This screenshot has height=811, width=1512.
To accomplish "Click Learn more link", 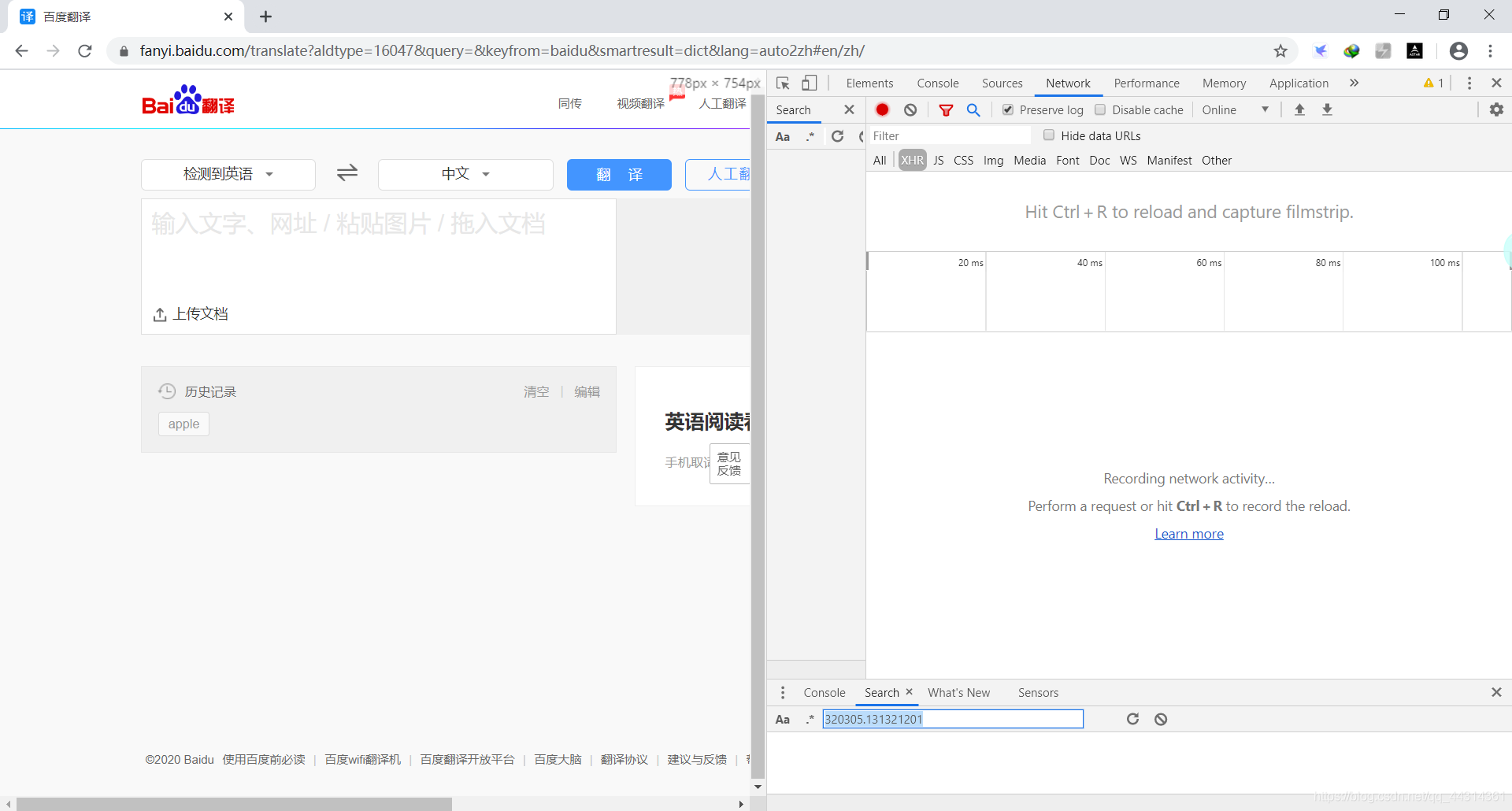I will pyautogui.click(x=1188, y=534).
